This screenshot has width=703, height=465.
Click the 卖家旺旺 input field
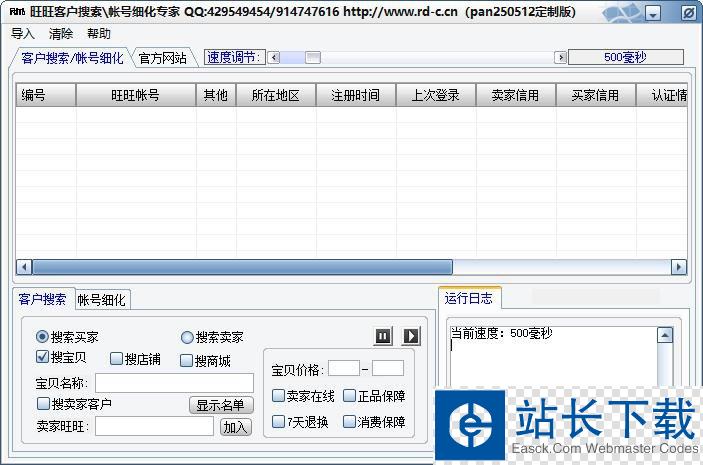pos(154,426)
